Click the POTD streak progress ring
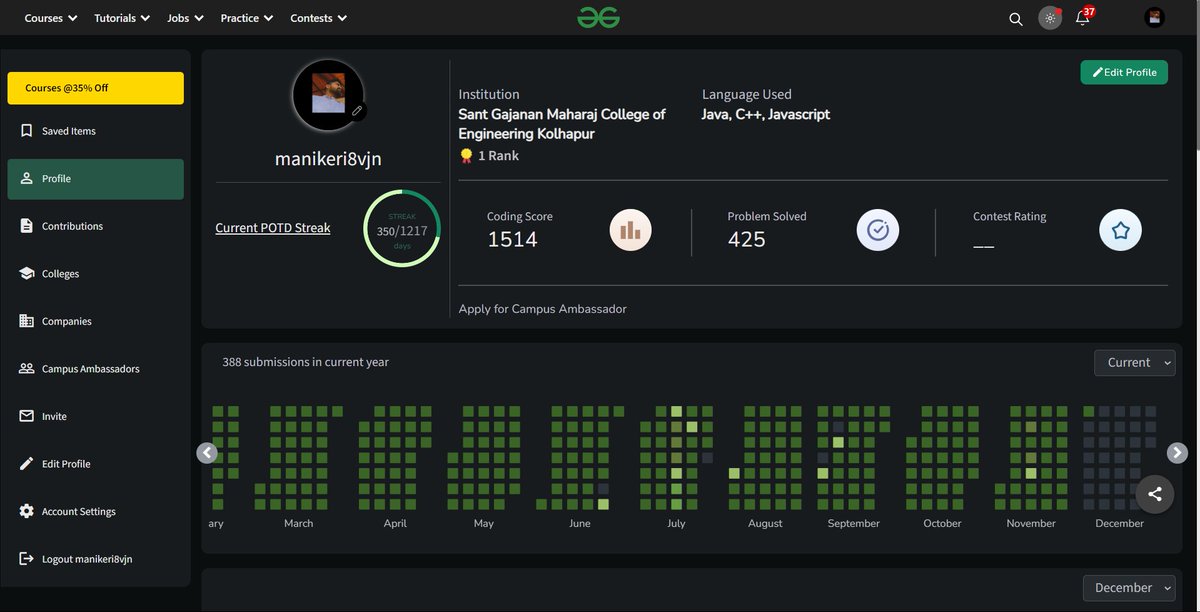The image size is (1200, 612). tap(401, 228)
